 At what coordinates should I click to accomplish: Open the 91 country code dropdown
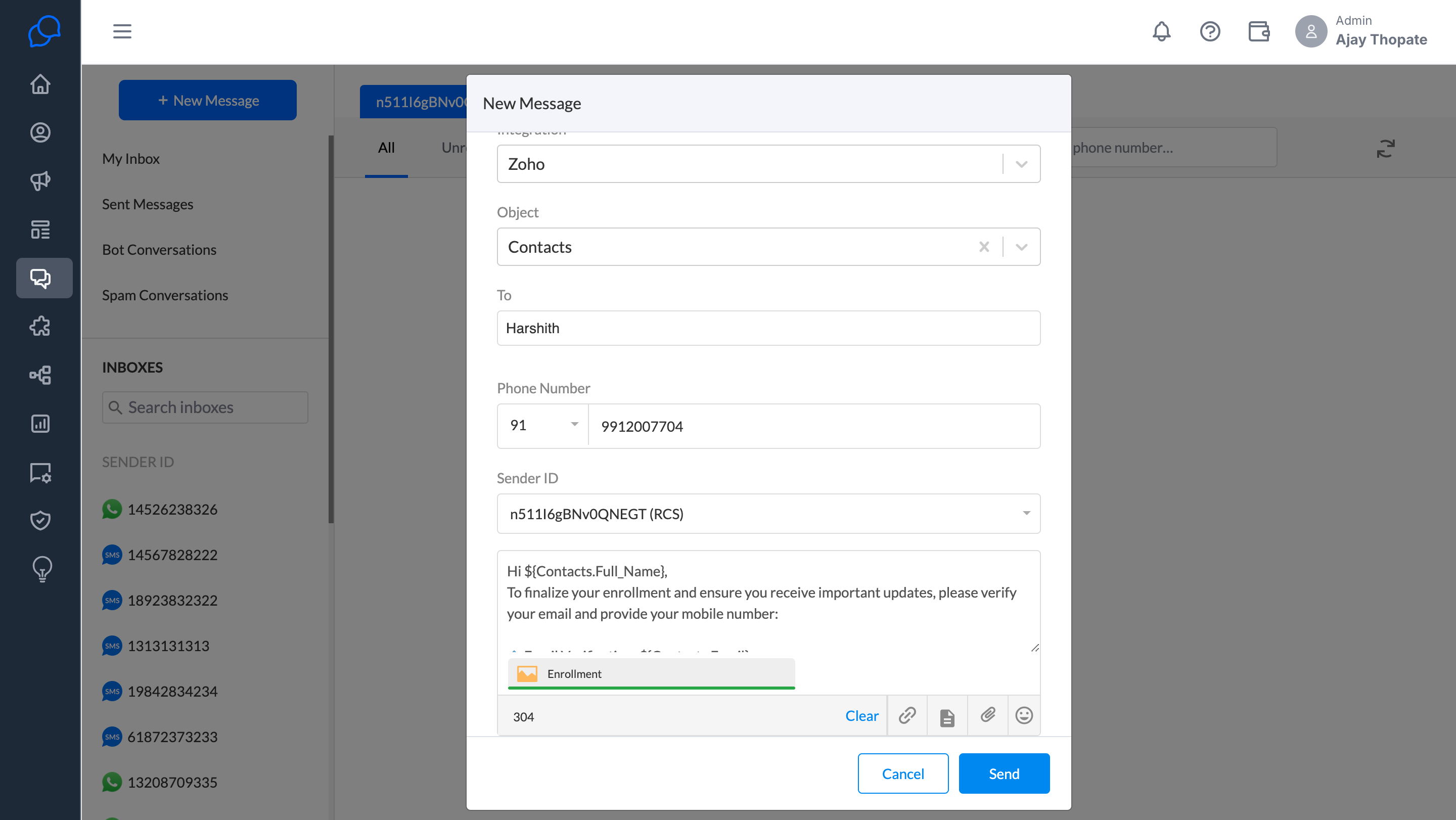[x=542, y=426]
